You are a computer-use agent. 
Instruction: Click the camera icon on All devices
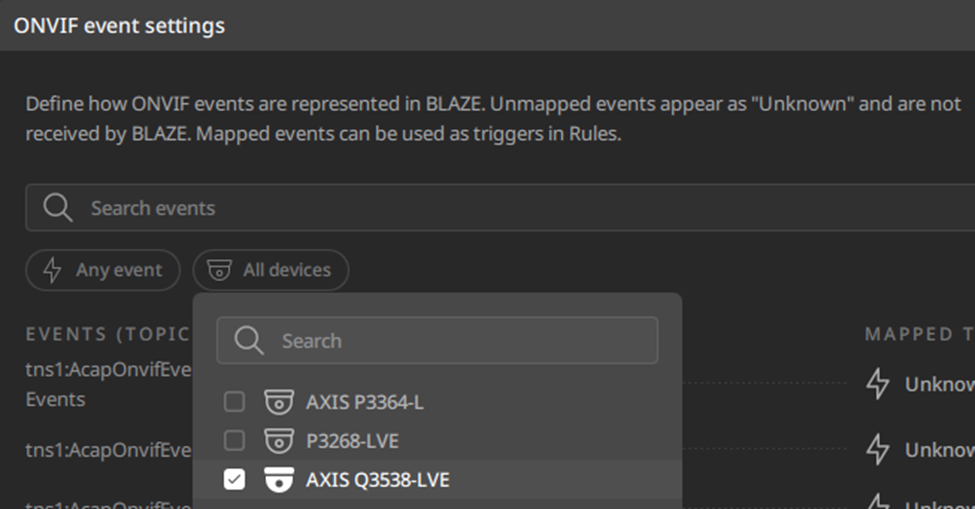[219, 270]
